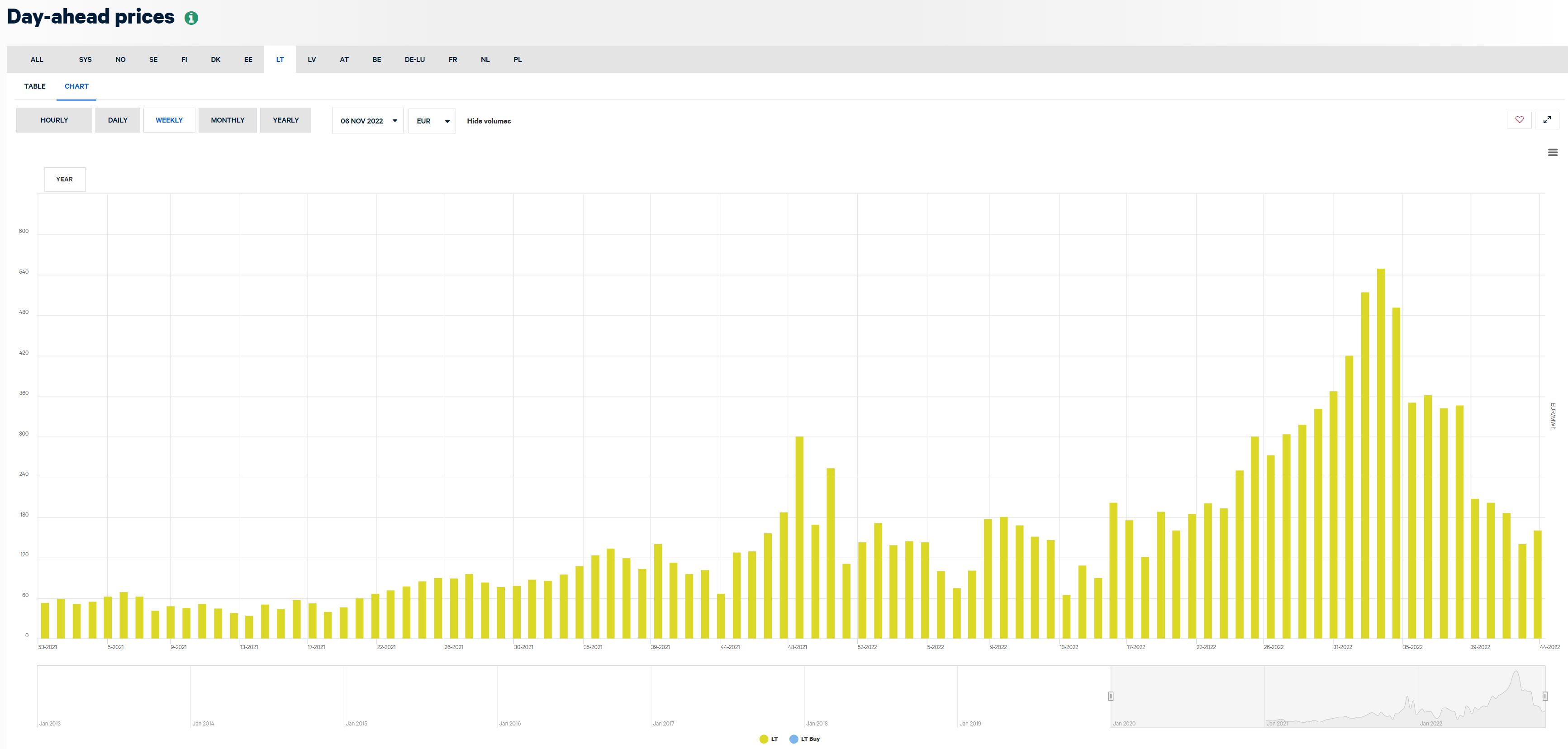Grab the navigator's right range handle
The image size is (1568, 749).
(1545, 696)
